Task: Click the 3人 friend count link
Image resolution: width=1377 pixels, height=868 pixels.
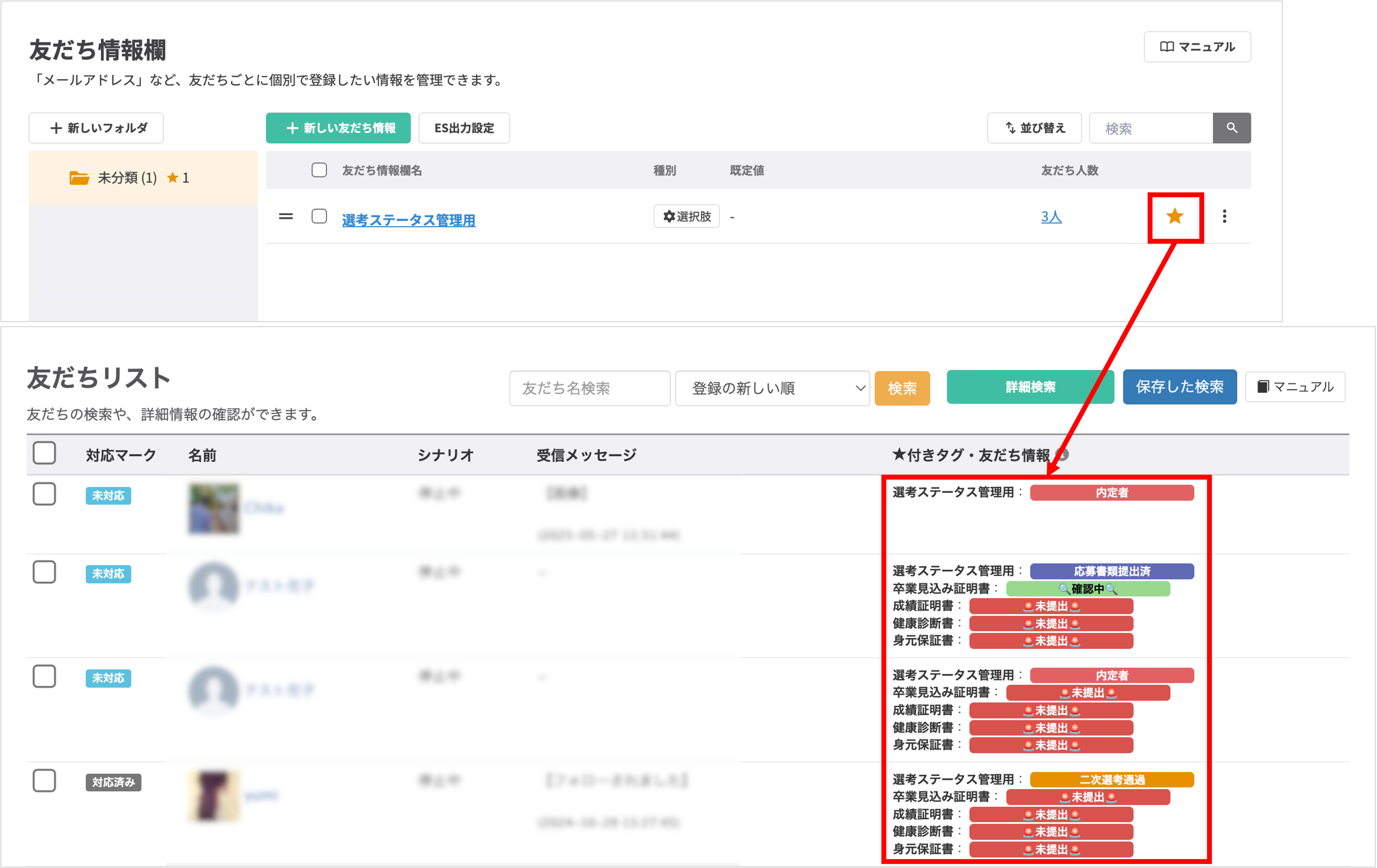Action: click(1050, 217)
